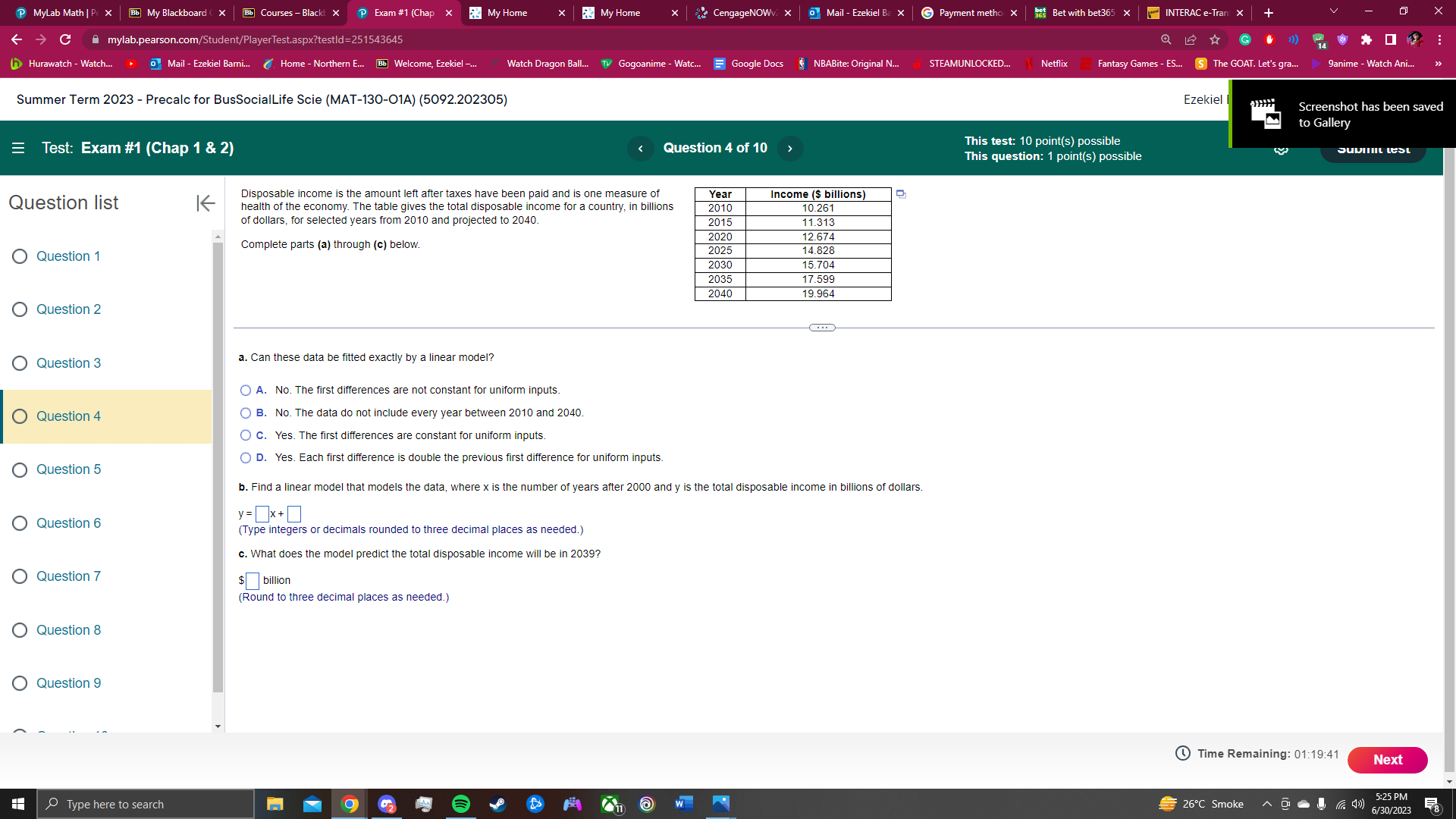The image size is (1456, 819).
Task: Click the print icon beside the income table
Action: click(901, 194)
